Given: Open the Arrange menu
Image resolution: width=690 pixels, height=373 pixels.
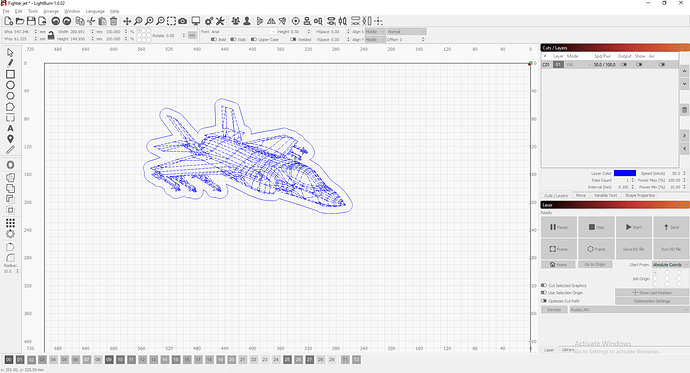Looking at the screenshot, I should point(51,11).
